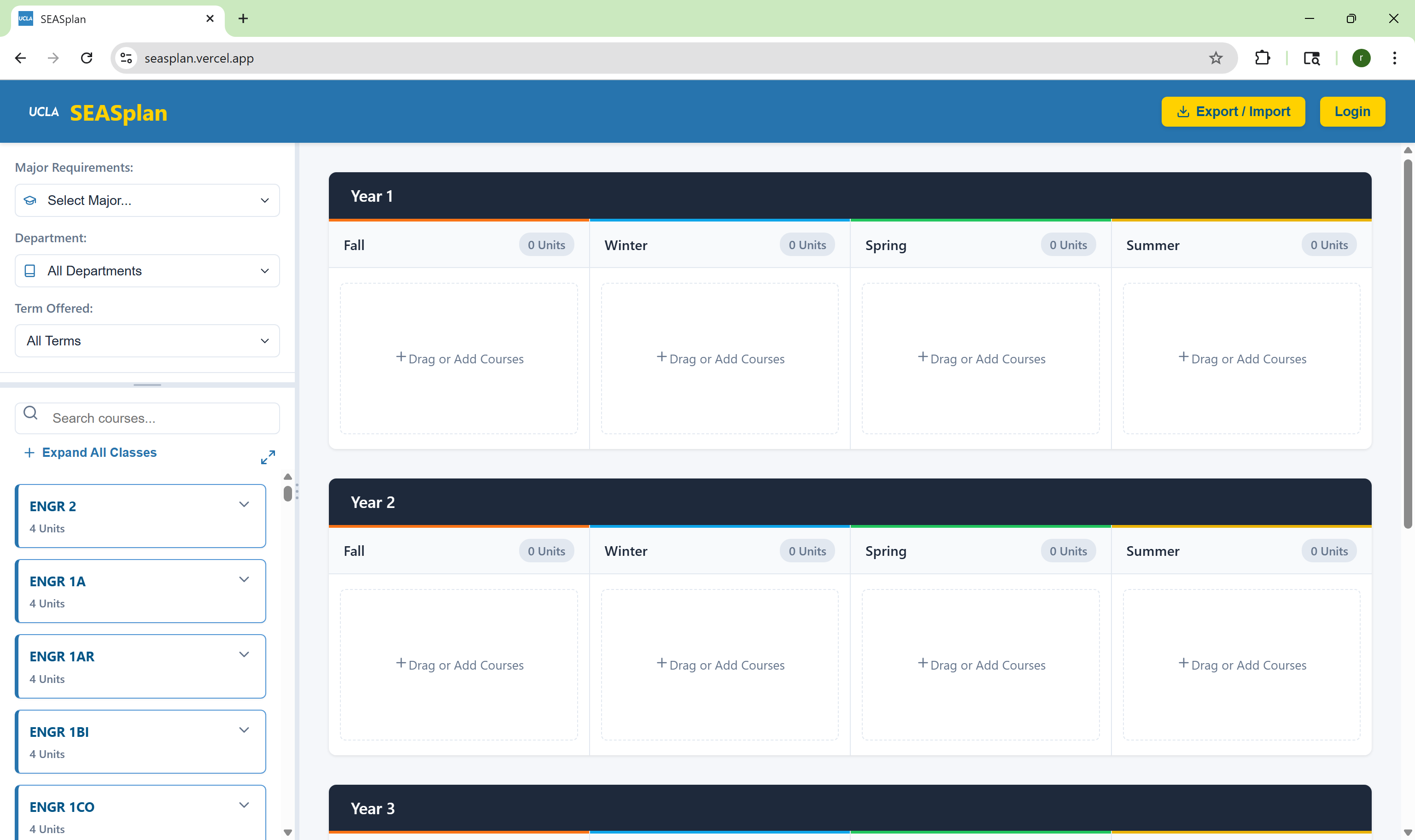
Task: Open the All Terms dropdown
Action: pos(147,341)
